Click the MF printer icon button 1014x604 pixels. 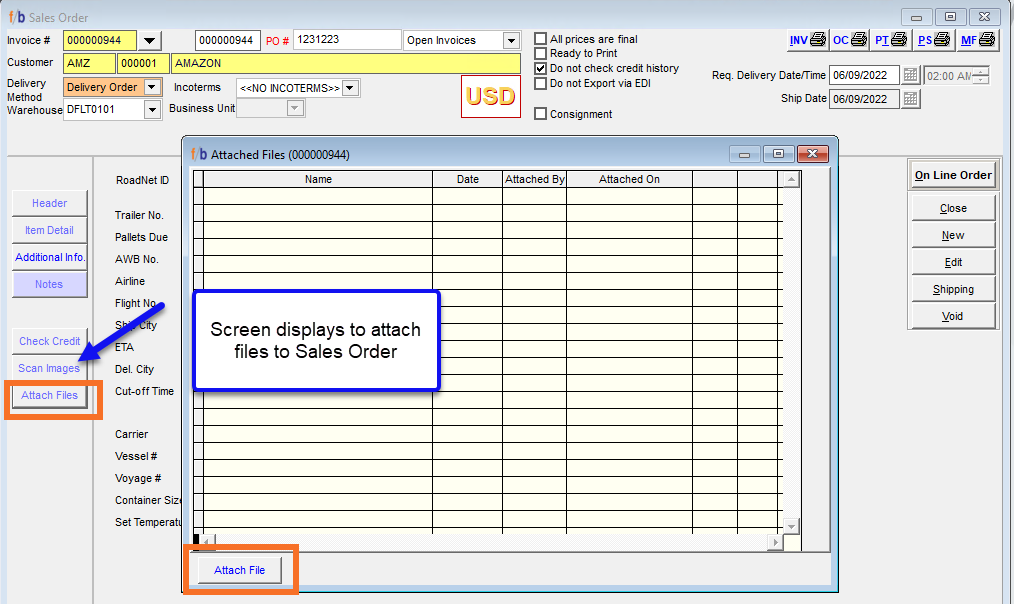click(978, 40)
